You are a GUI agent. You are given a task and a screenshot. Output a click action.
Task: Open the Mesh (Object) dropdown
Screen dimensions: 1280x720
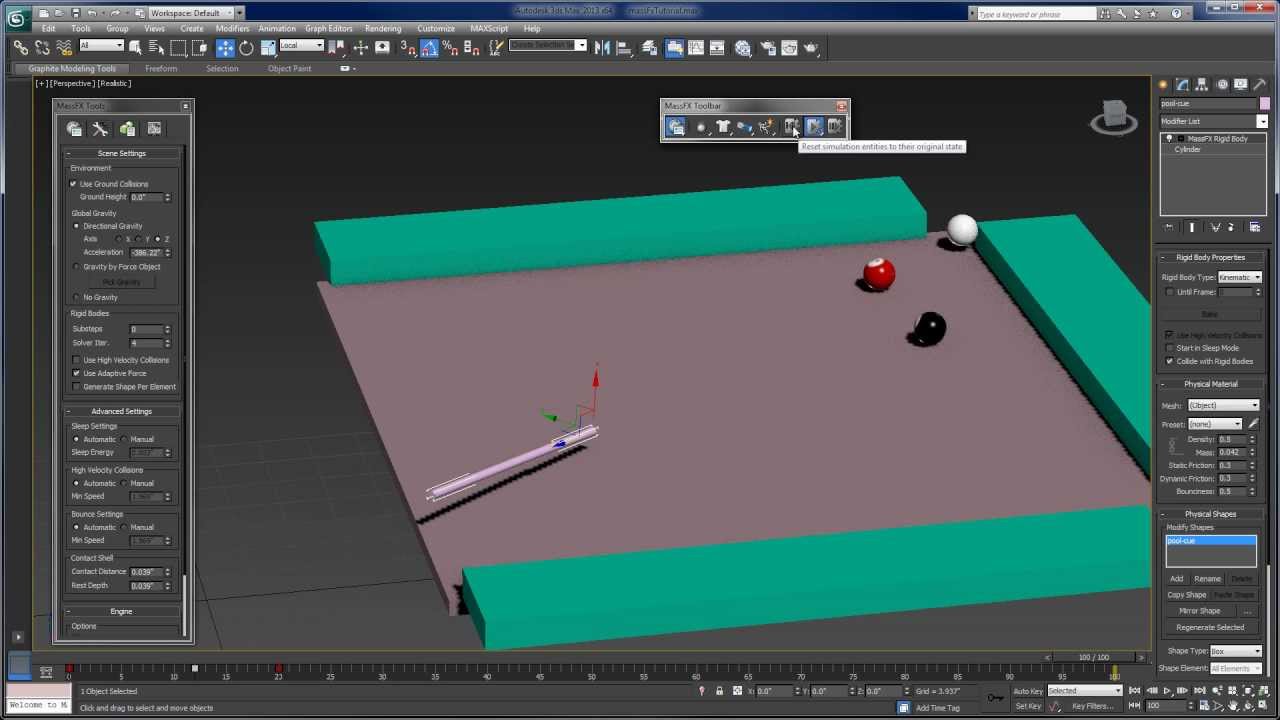tap(1224, 405)
